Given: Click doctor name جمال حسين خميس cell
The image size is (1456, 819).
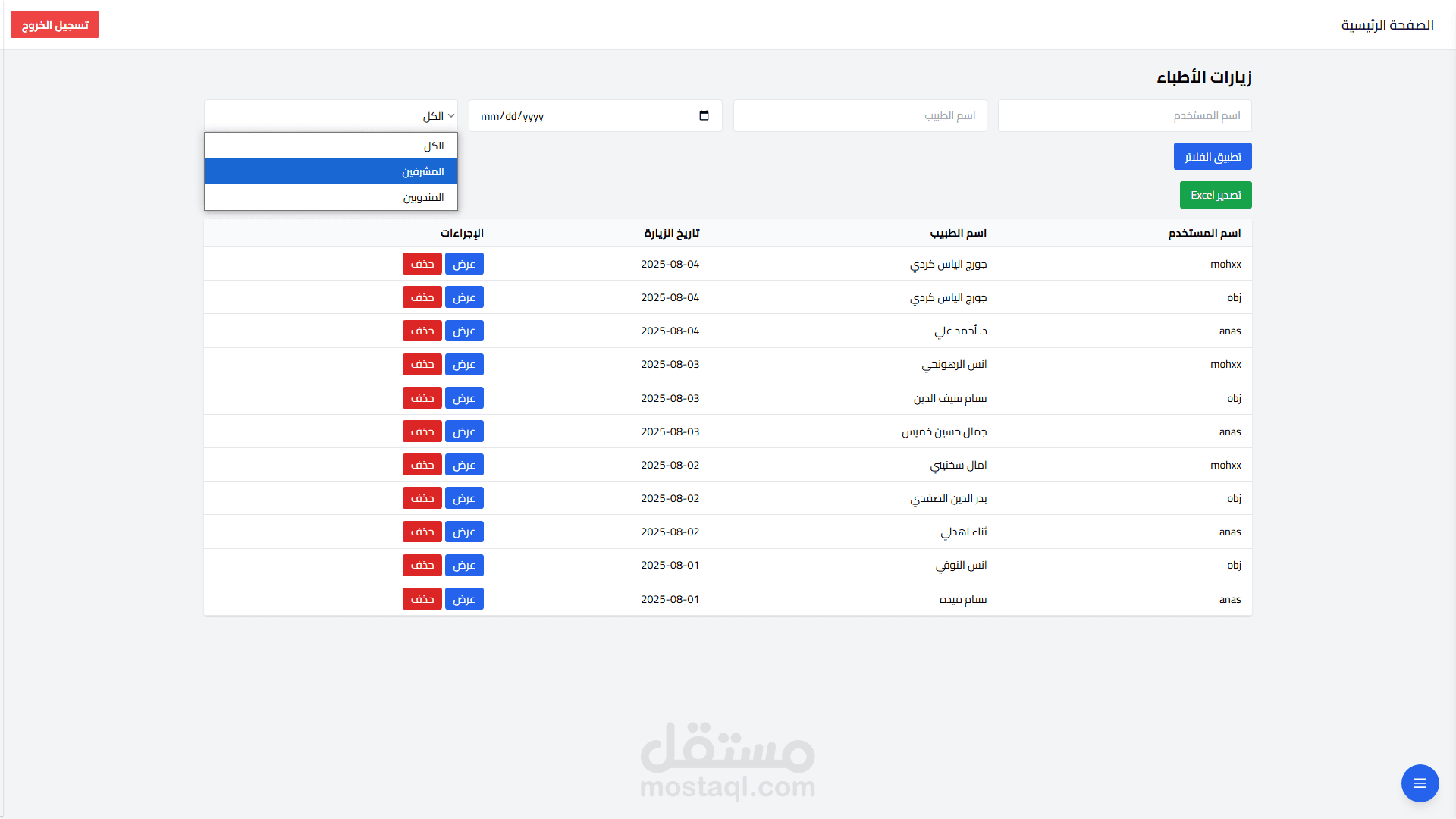Looking at the screenshot, I should click(x=944, y=431).
